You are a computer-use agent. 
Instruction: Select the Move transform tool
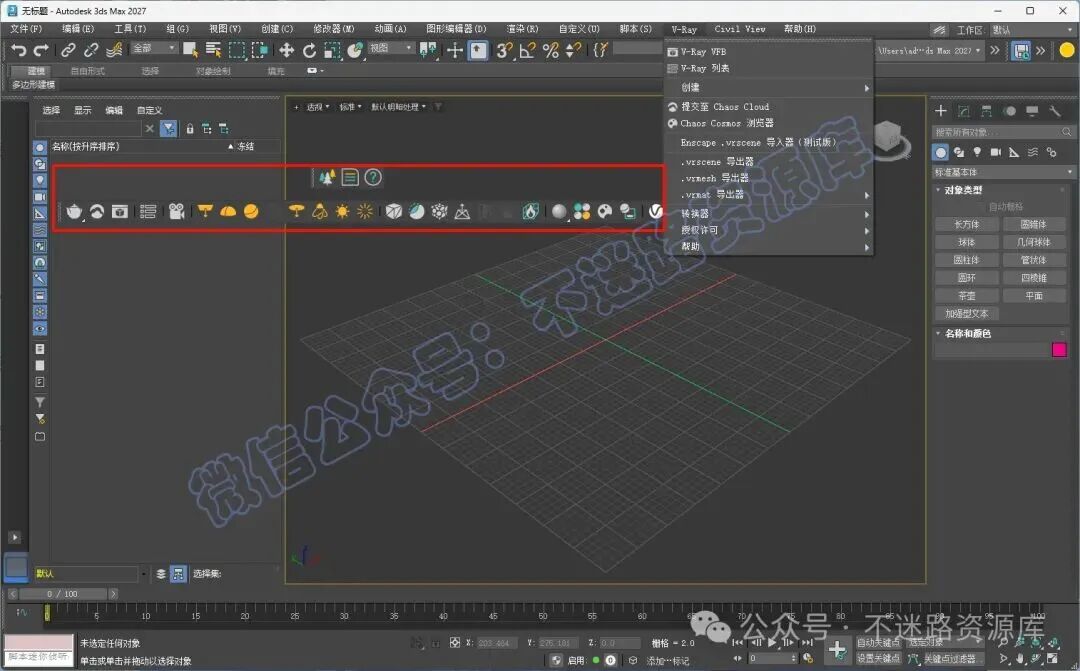tap(286, 50)
